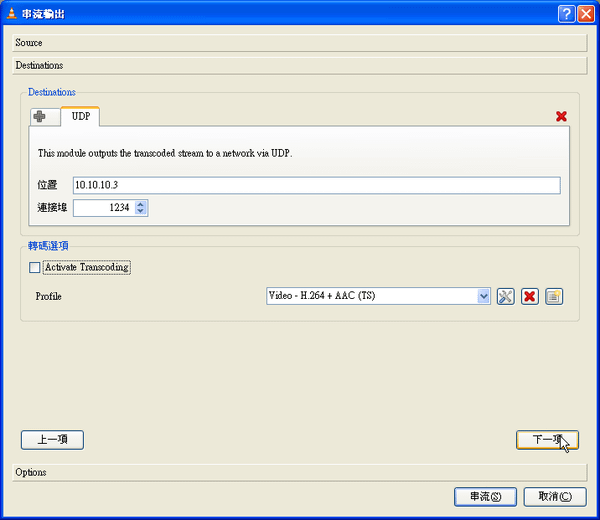Select the UDP destination tab
600x520 pixels.
point(80,116)
